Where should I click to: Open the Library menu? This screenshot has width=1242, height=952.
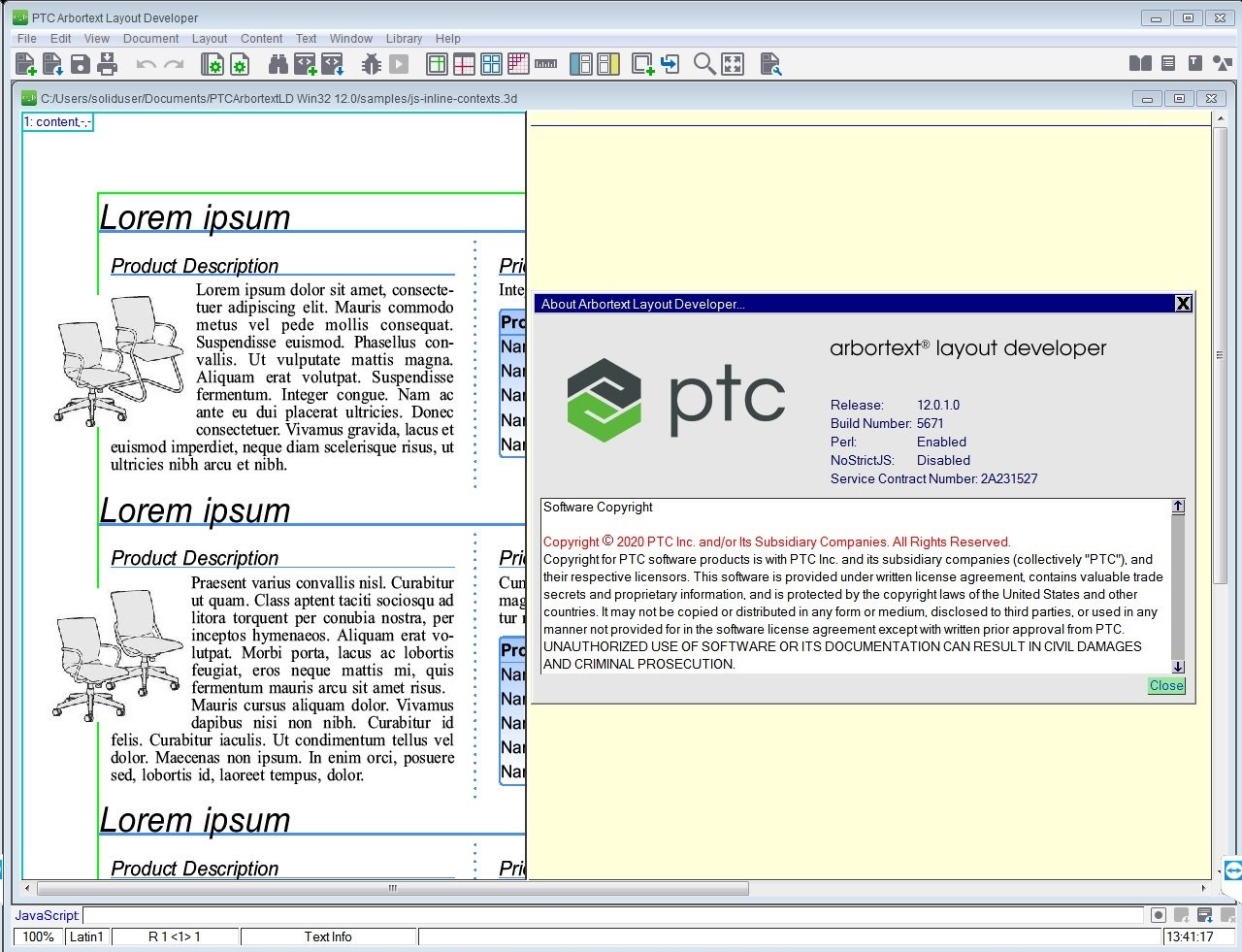tap(404, 39)
